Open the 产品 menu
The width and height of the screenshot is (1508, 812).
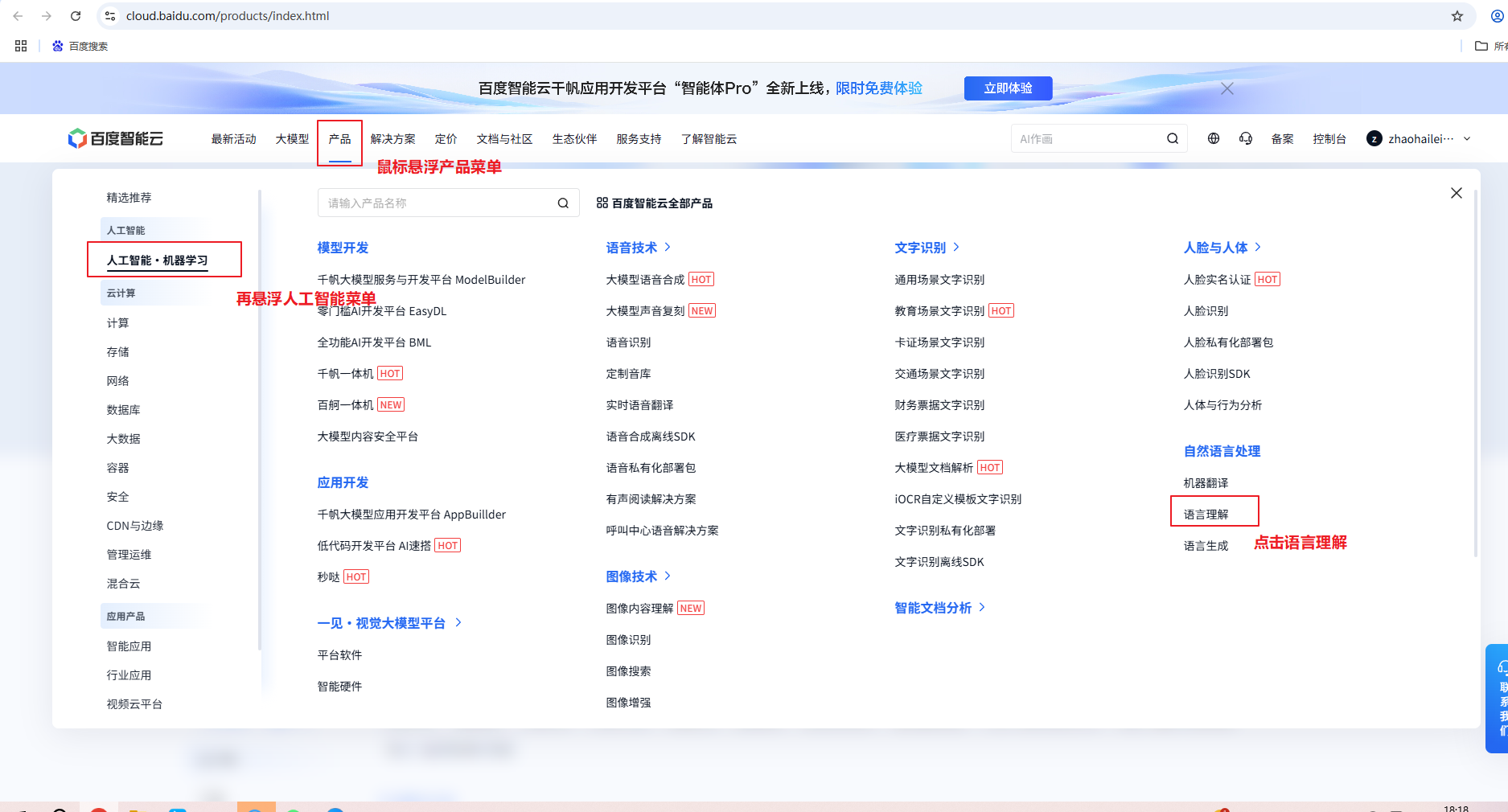340,139
